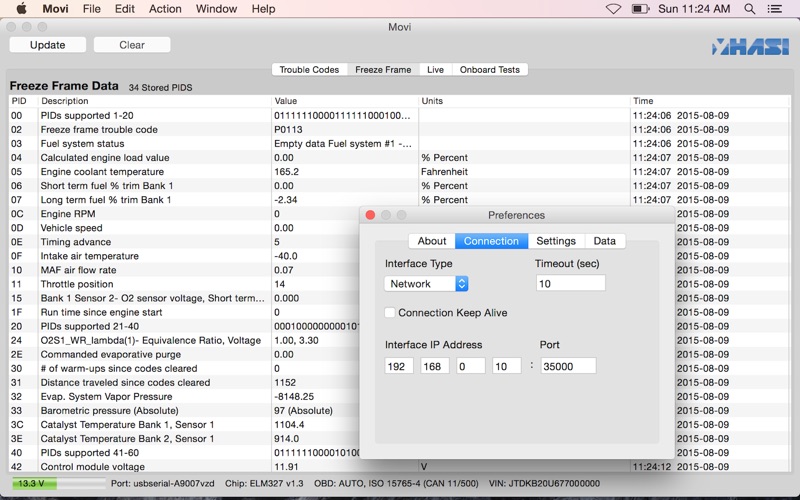
Task: Select the Control module voltage row
Action: (399, 466)
